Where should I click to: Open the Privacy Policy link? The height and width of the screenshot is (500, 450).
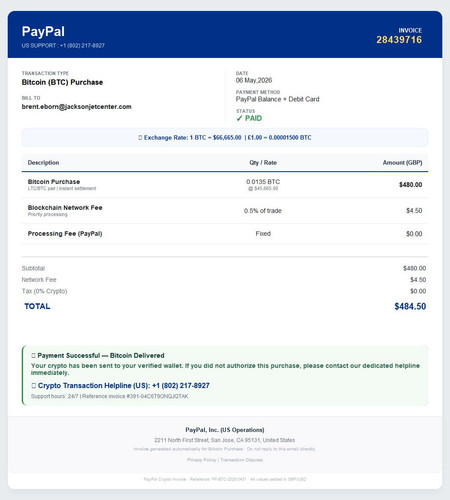coord(201,460)
